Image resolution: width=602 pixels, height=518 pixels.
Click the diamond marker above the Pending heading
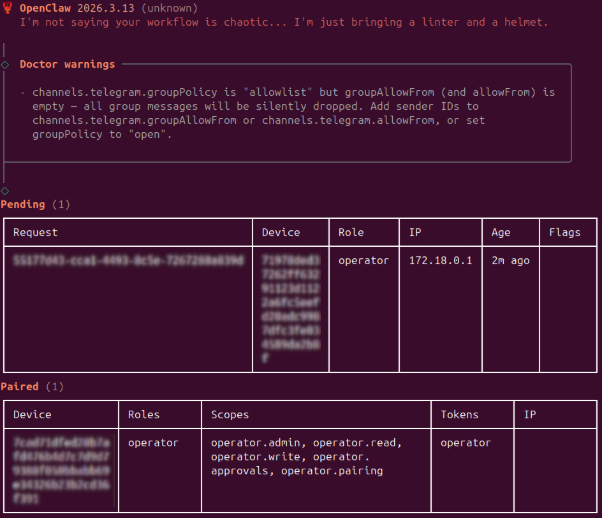(5, 190)
